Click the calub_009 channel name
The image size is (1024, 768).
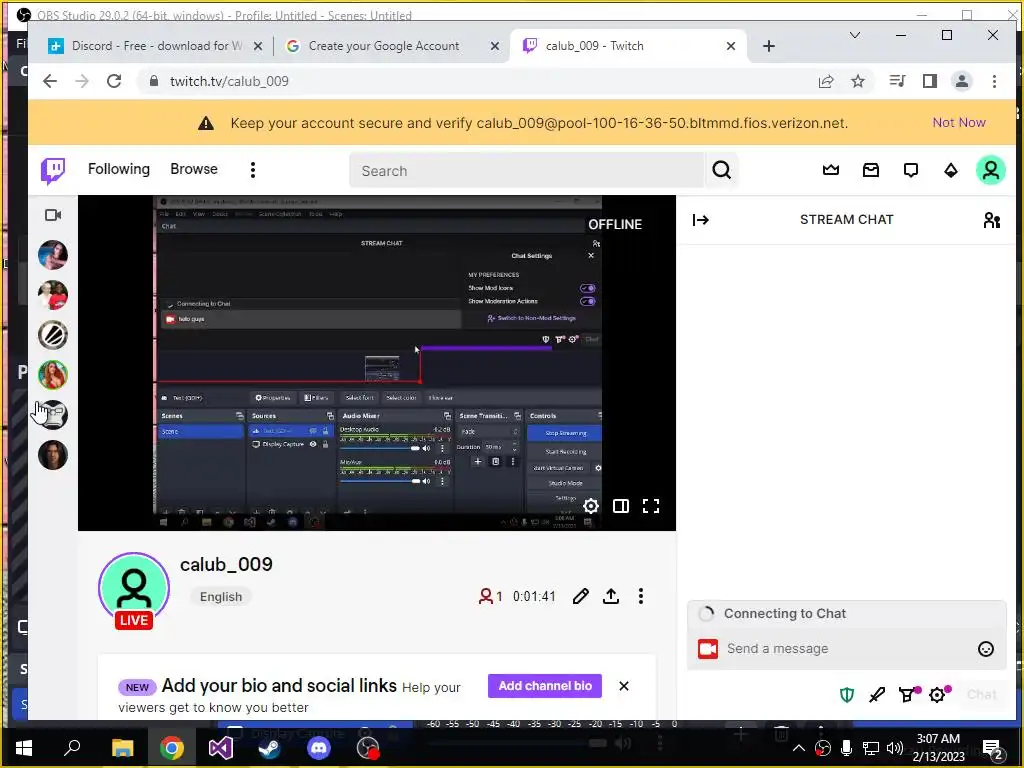pos(227,564)
